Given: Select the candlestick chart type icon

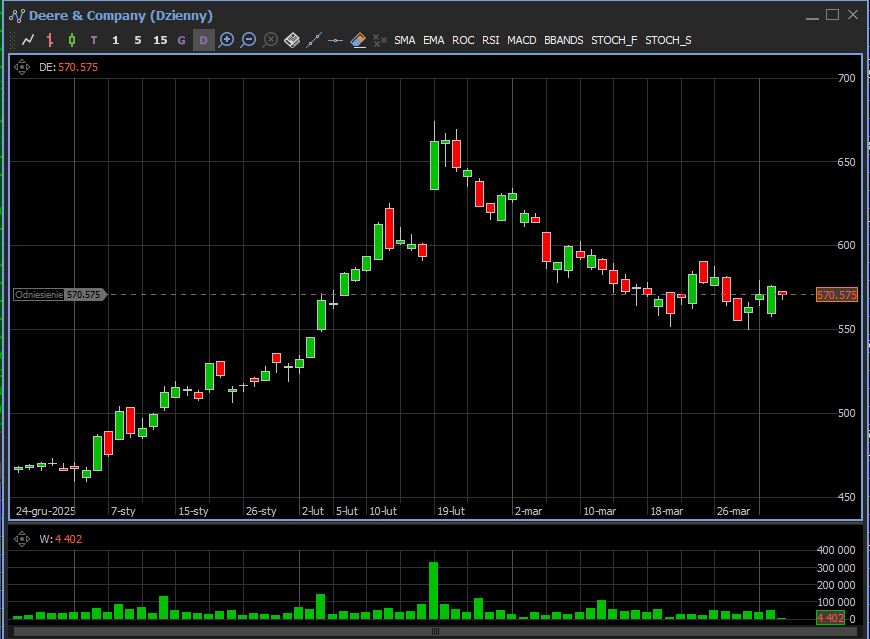Looking at the screenshot, I should tap(72, 40).
